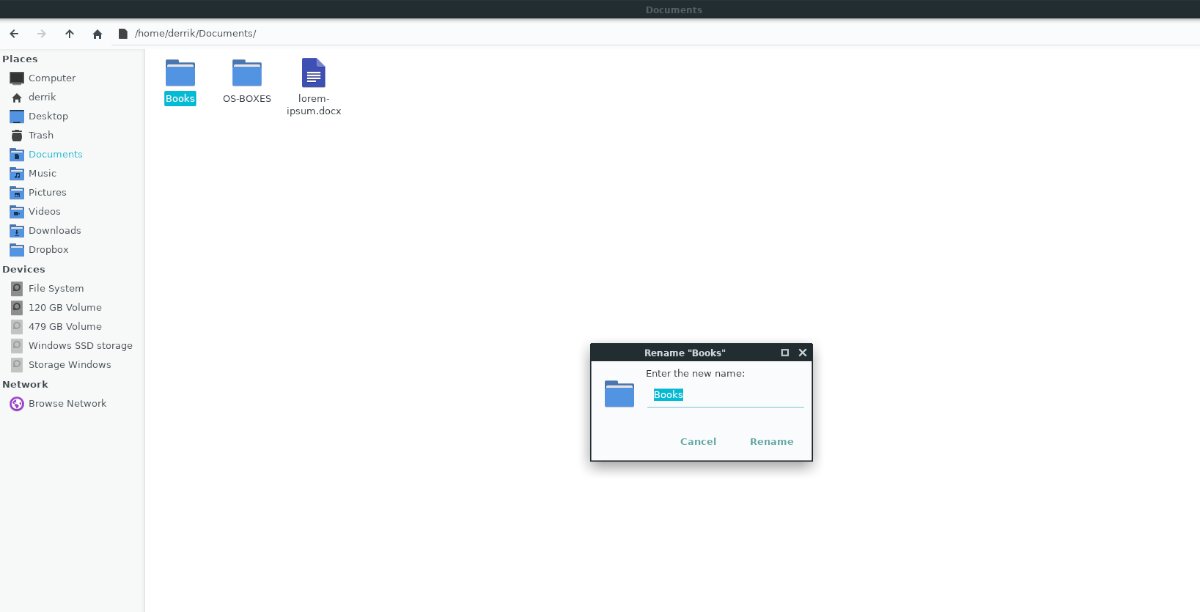Click the "Pictures" label in sidebar

[47, 192]
